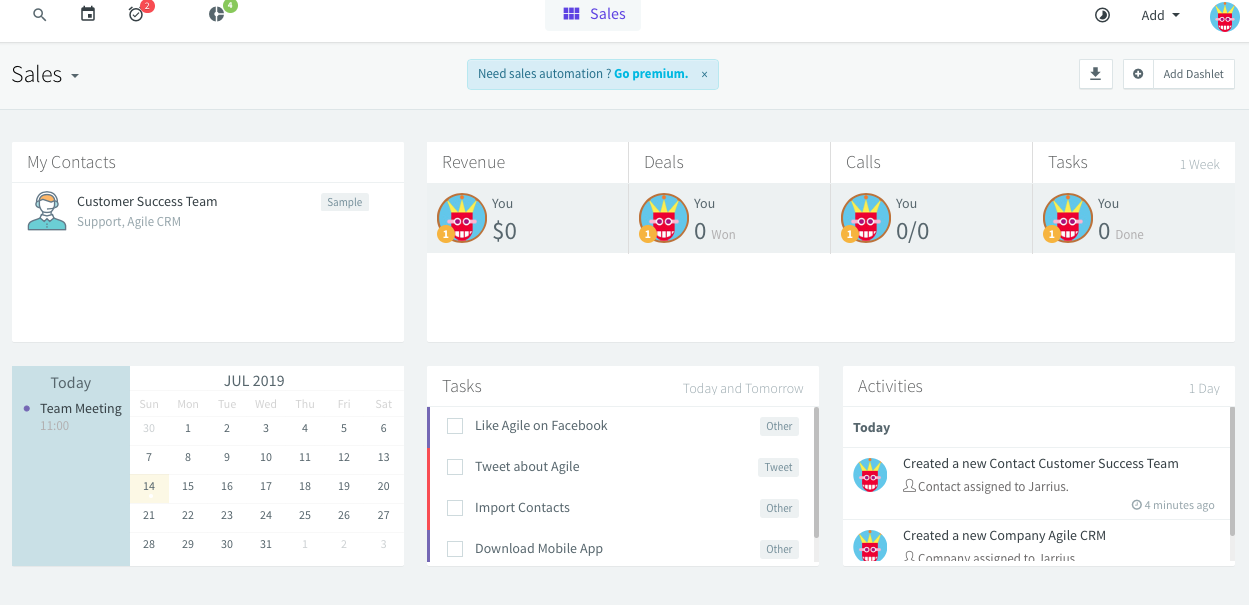Image resolution: width=1249 pixels, height=605 pixels.
Task: Toggle the dark theme half-circle icon
Action: pos(1102,15)
